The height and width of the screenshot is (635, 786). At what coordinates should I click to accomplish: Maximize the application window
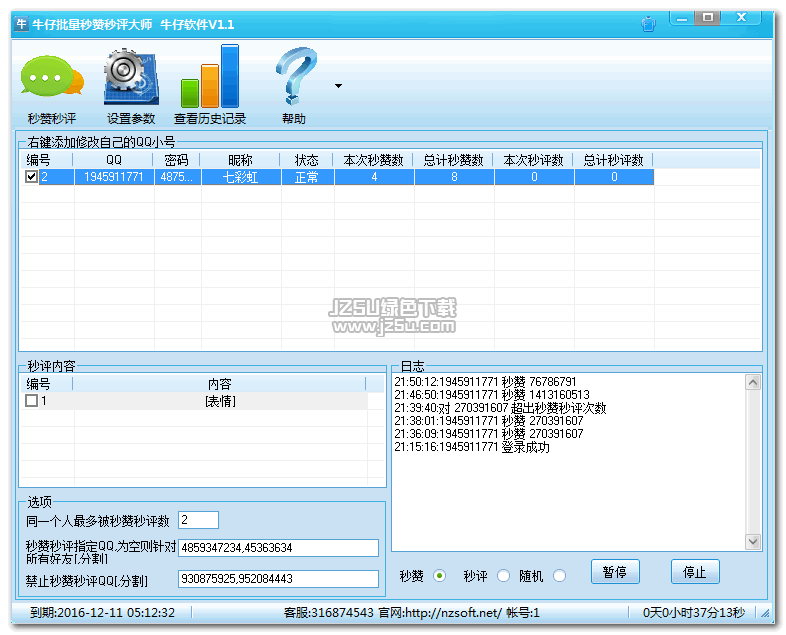[x=707, y=18]
